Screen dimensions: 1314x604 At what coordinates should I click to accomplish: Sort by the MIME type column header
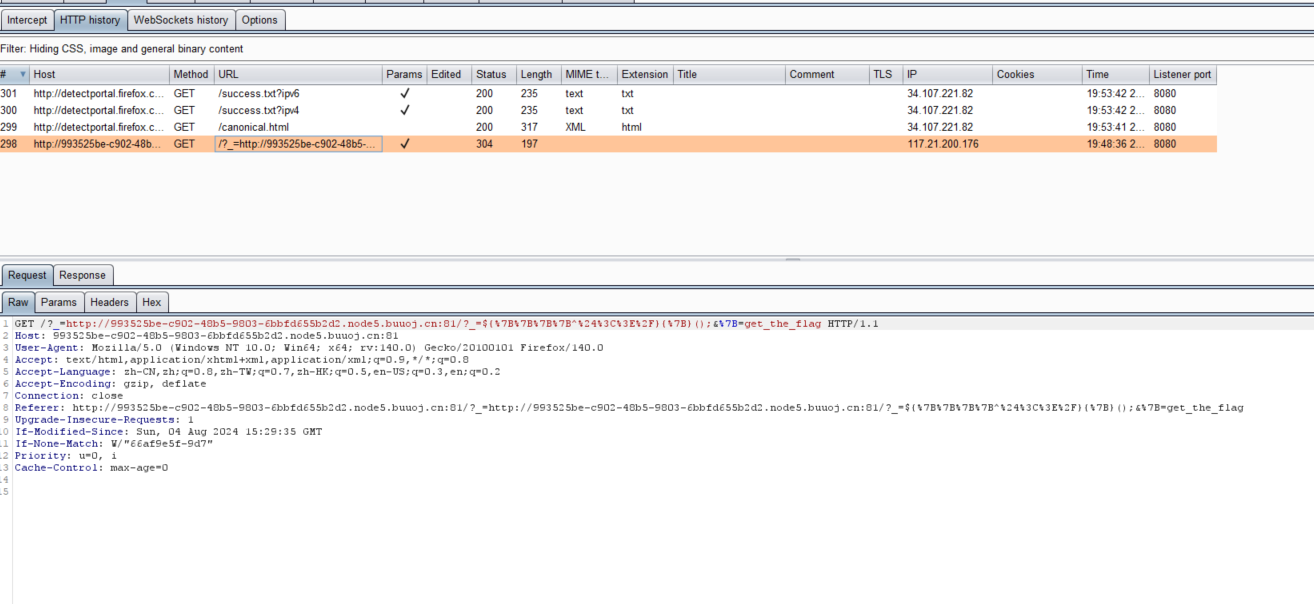(x=588, y=74)
